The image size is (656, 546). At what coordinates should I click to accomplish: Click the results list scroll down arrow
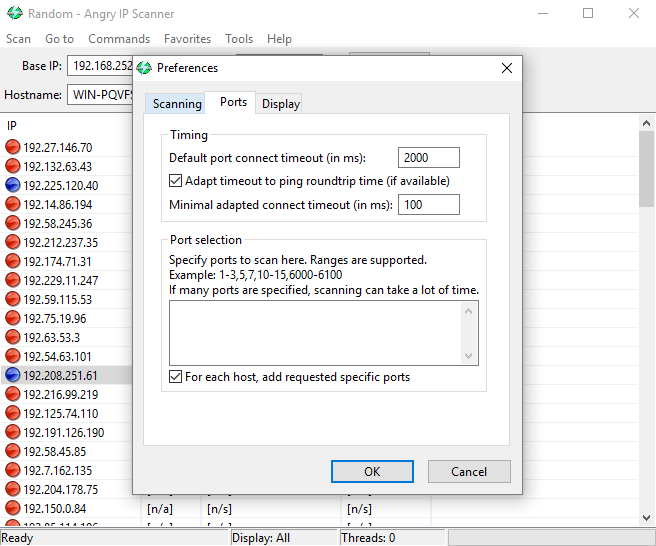646,518
